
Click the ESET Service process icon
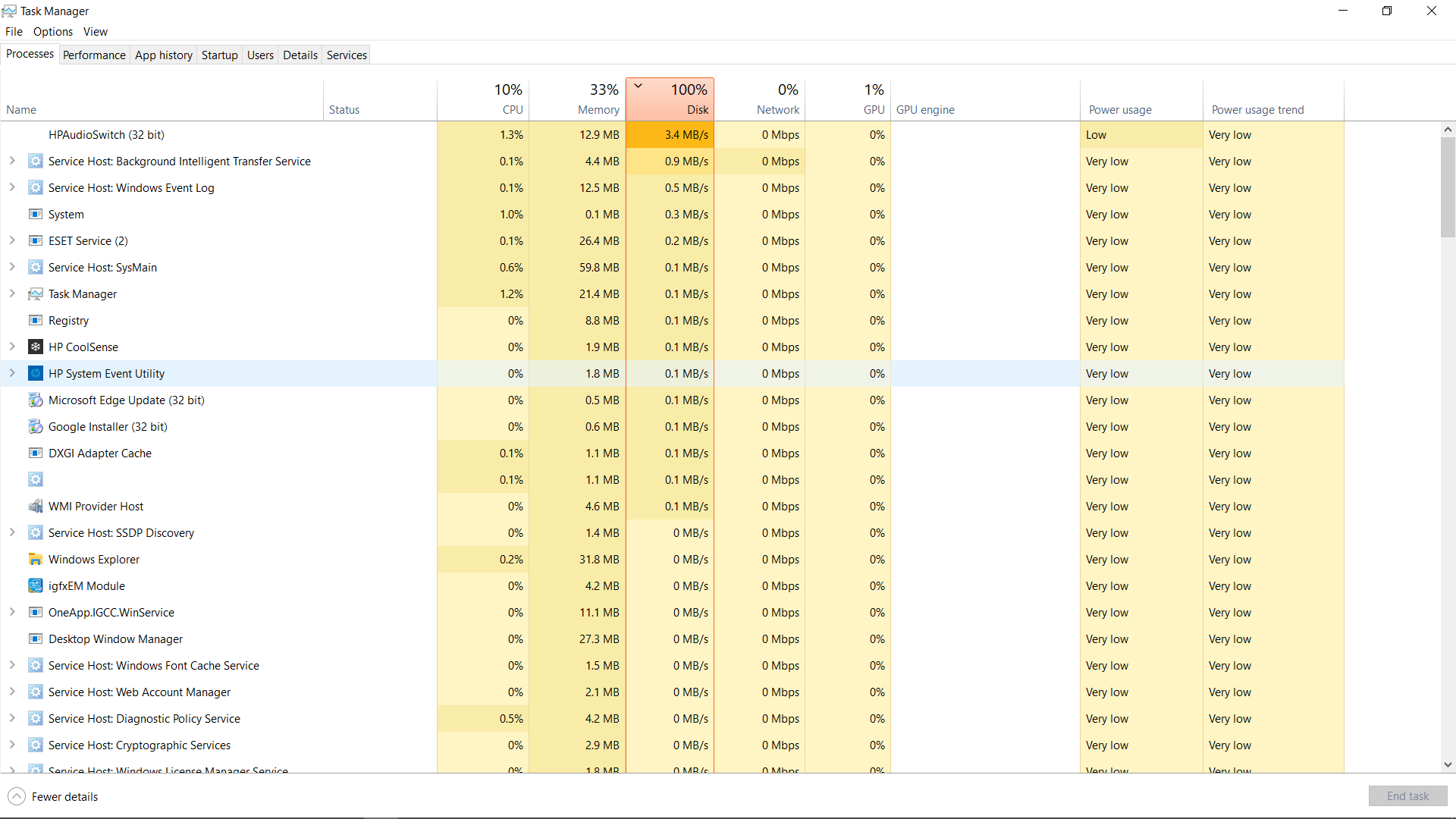(36, 241)
